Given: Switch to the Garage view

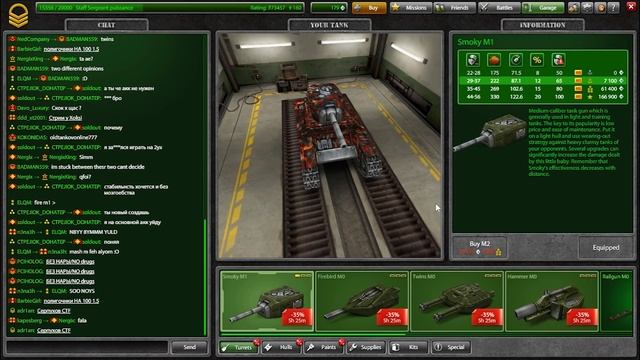Looking at the screenshot, I should point(543,8).
